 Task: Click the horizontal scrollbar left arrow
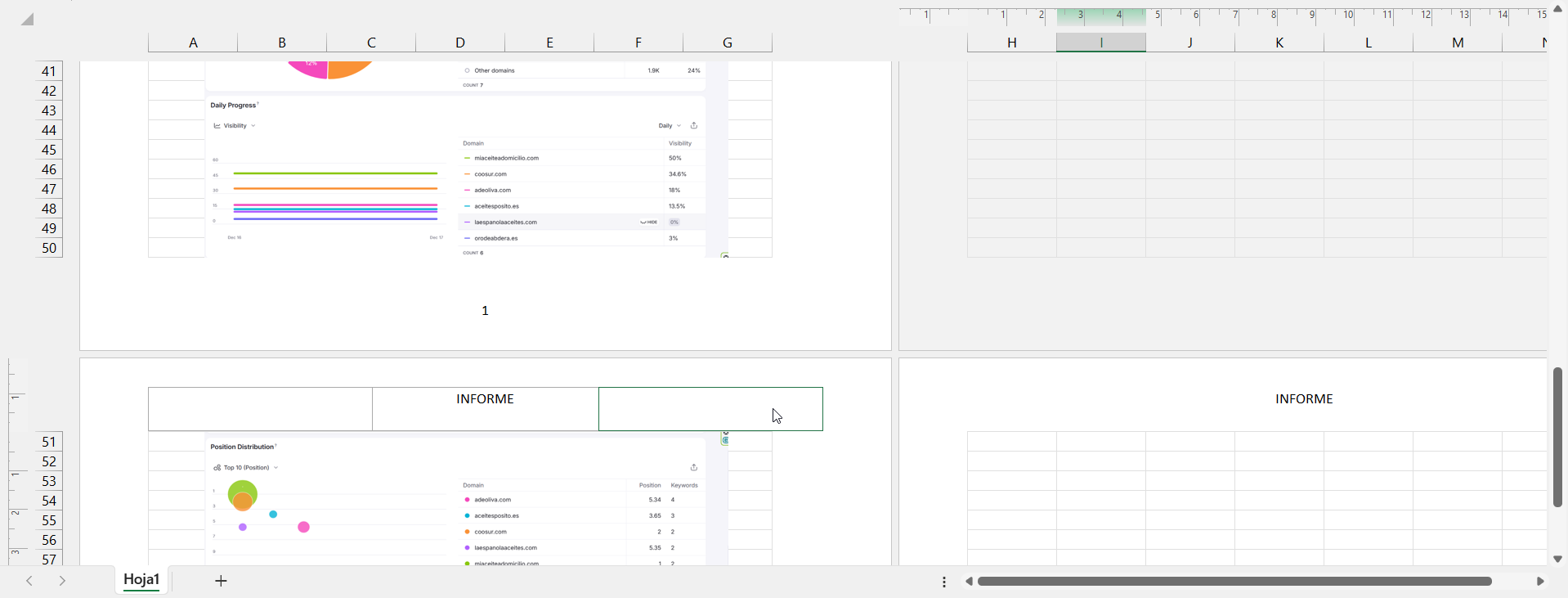pyautogui.click(x=969, y=582)
